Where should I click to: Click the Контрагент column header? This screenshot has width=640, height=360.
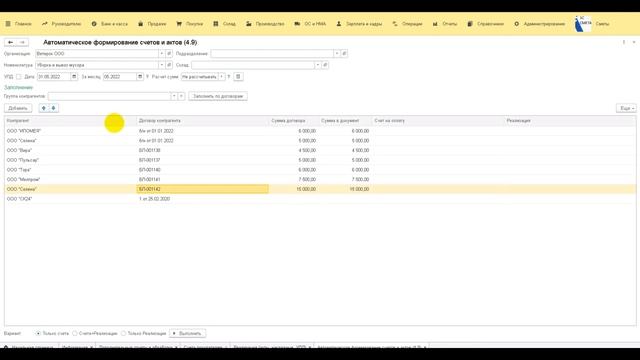click(x=70, y=121)
